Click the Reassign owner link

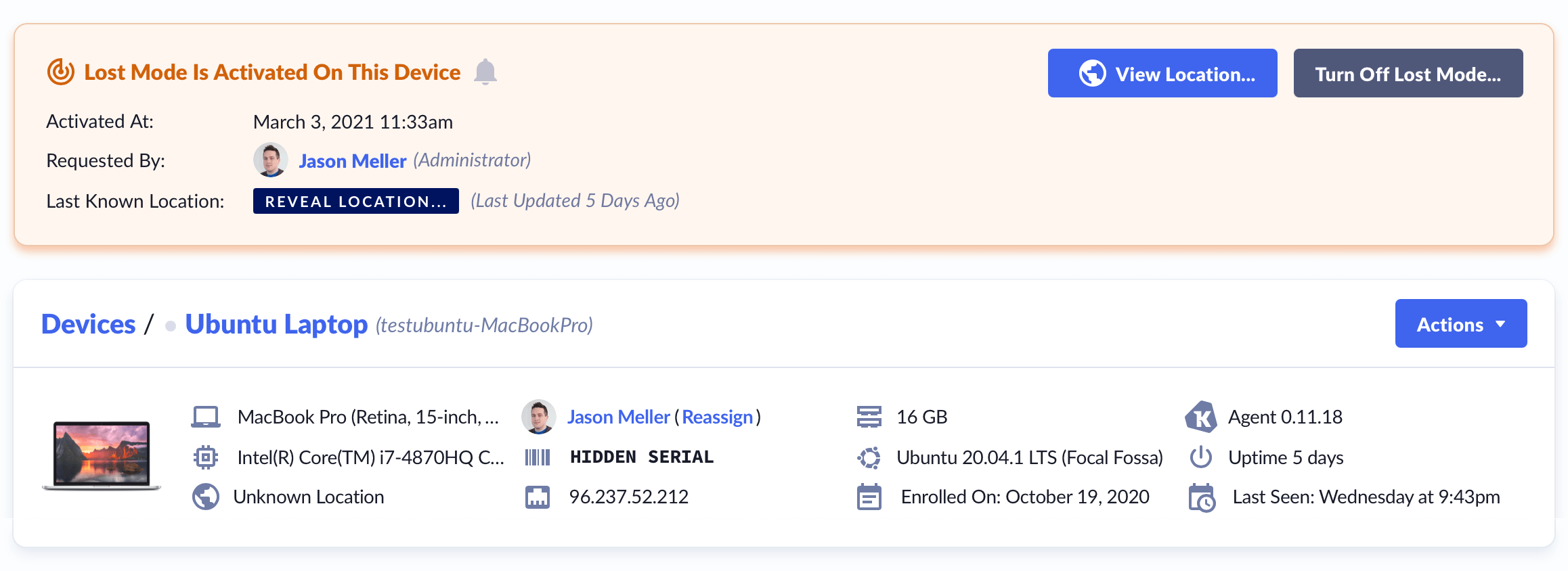click(717, 417)
